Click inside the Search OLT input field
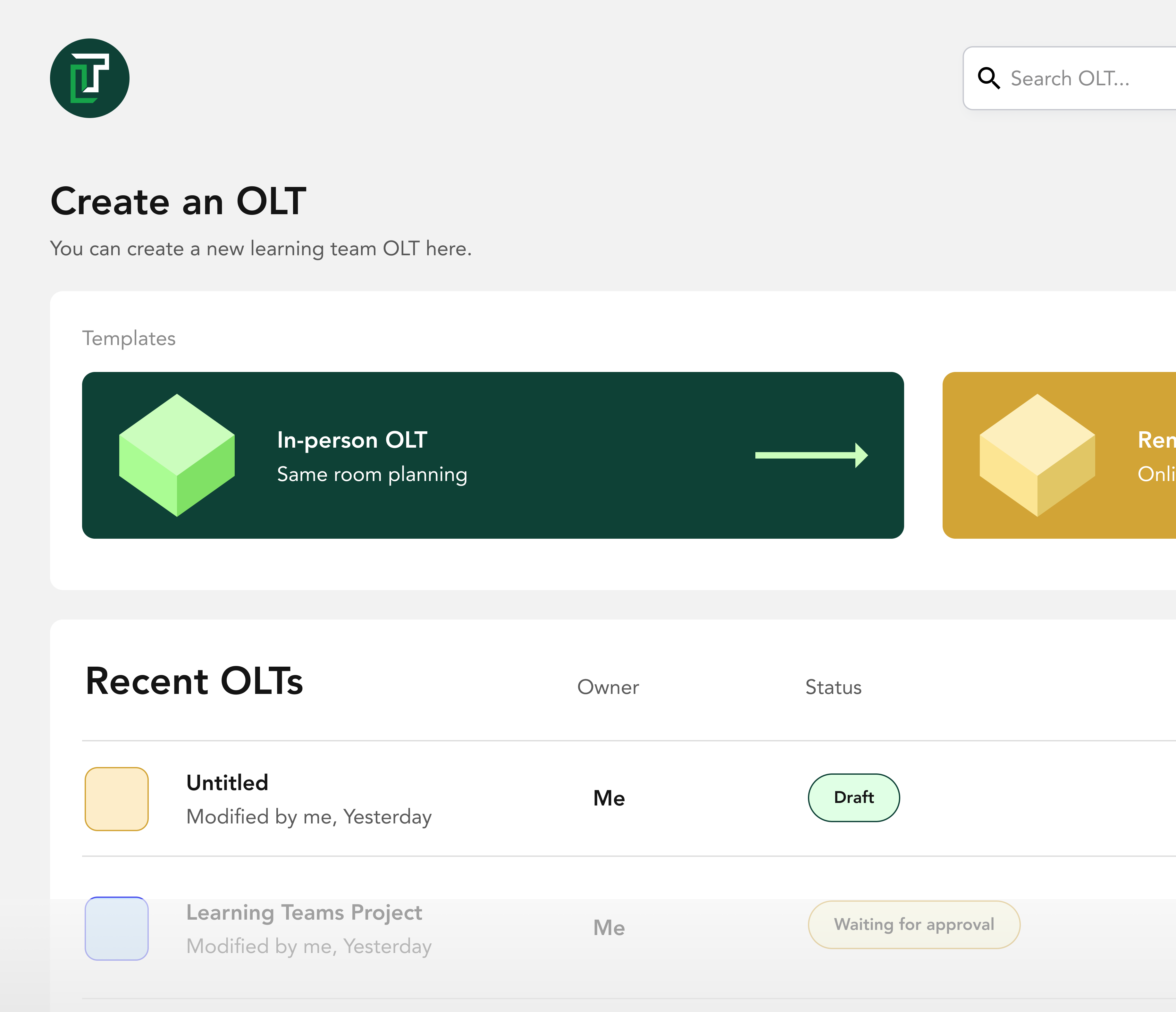1176x1012 pixels. (1079, 78)
